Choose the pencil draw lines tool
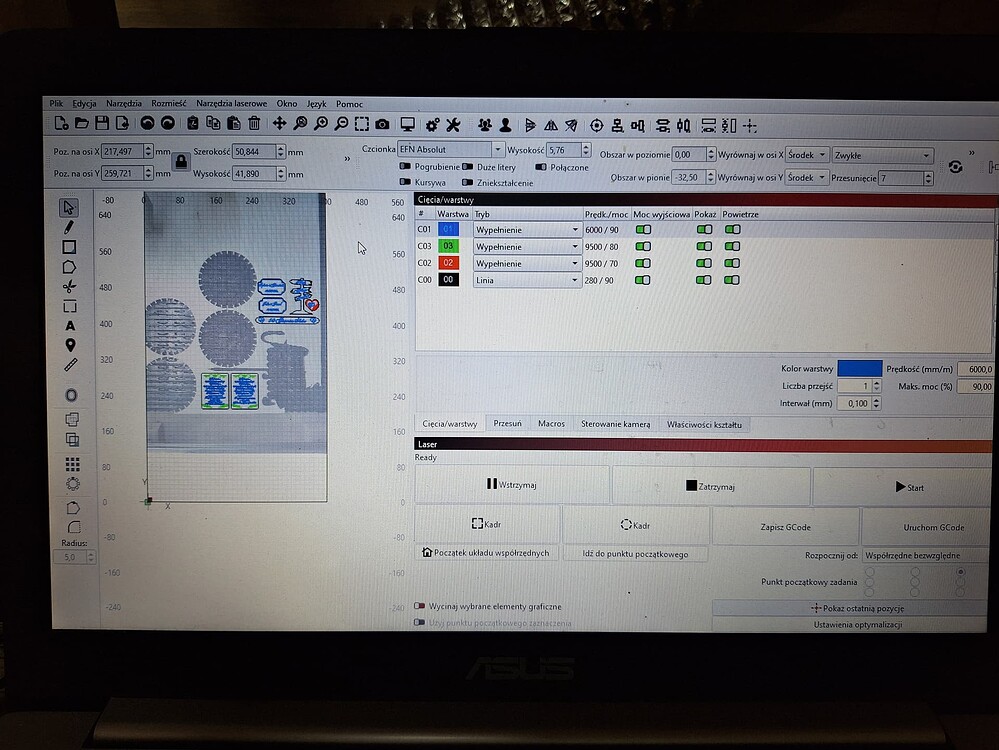The width and height of the screenshot is (999, 750). (x=70, y=228)
